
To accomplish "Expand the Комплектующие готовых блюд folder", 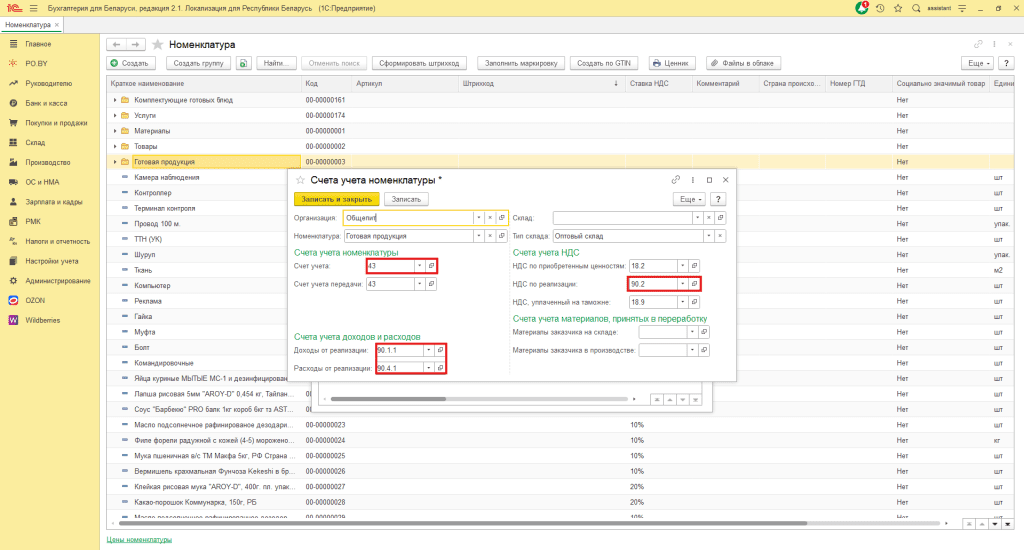I will 115,100.
